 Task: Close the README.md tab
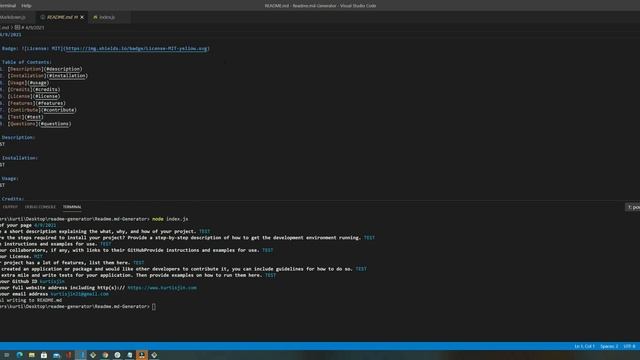[82, 17]
